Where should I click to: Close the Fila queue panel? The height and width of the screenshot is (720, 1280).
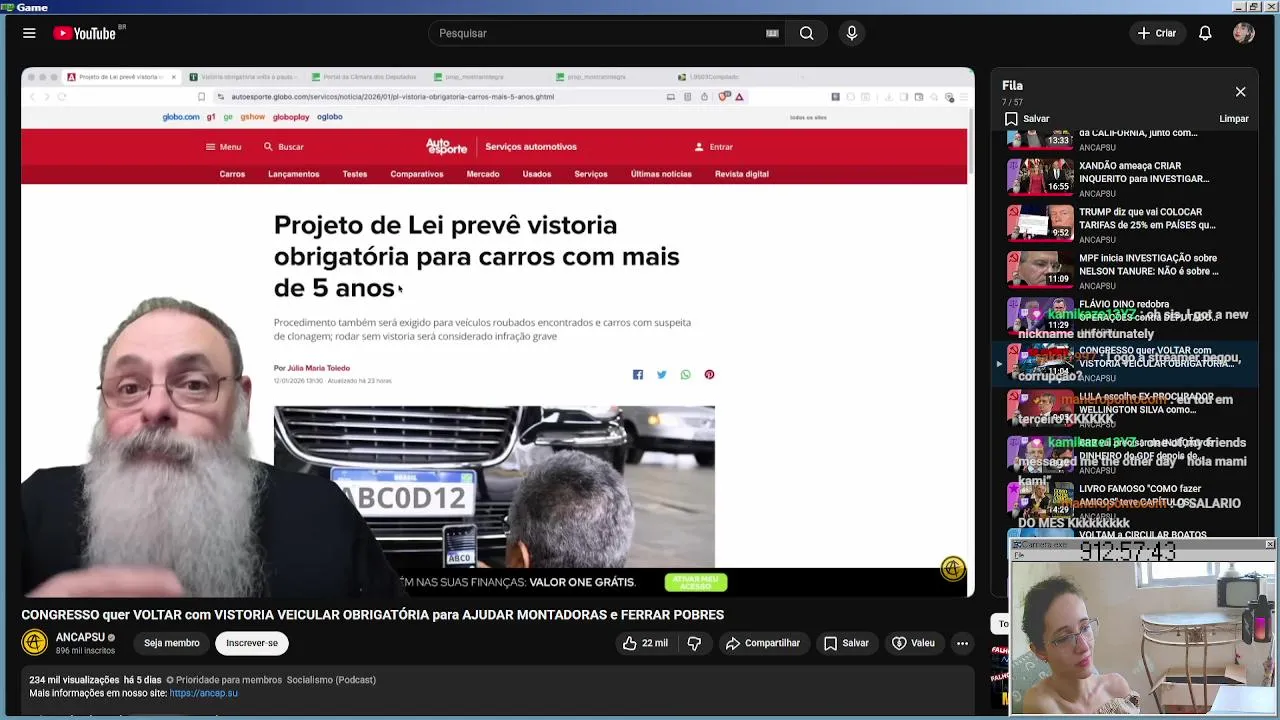(1240, 92)
